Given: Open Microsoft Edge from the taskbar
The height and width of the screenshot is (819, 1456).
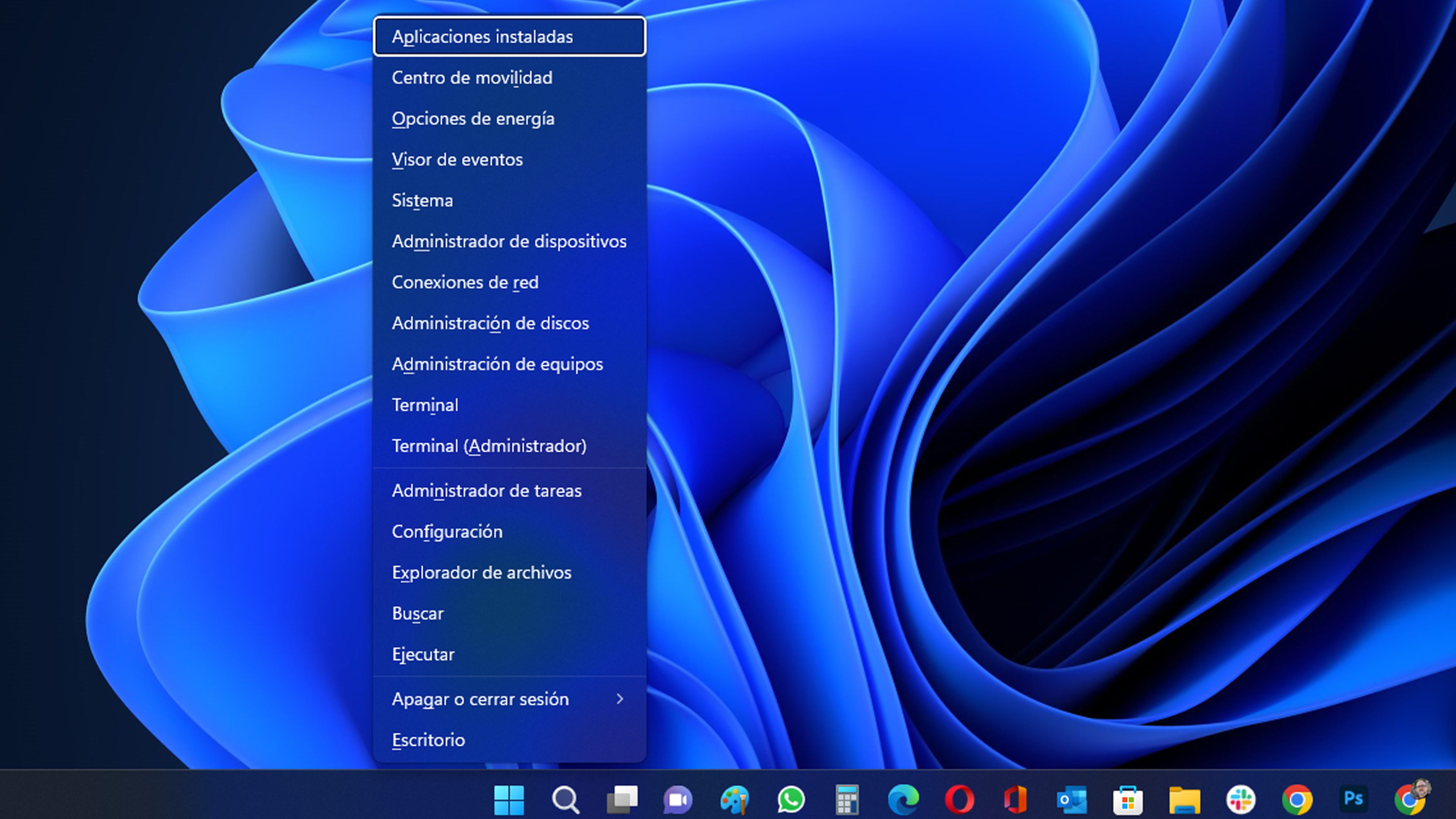Looking at the screenshot, I should [903, 800].
